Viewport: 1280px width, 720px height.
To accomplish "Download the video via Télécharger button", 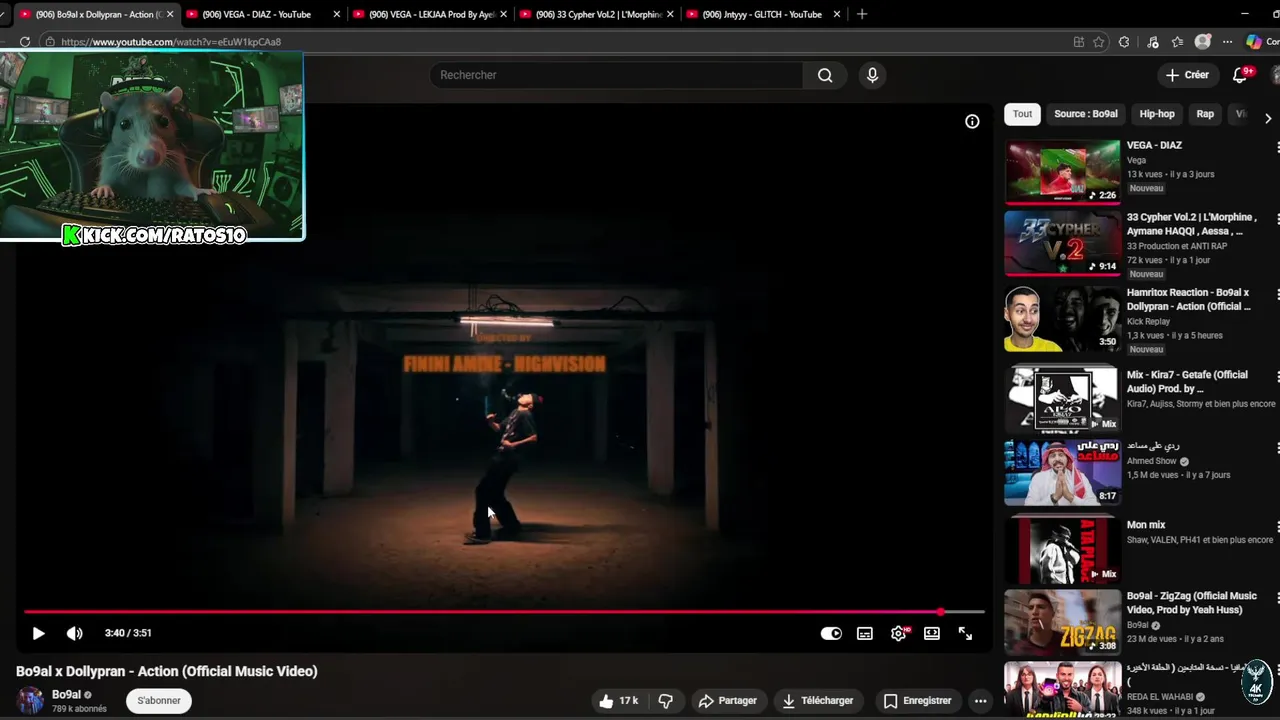I will tap(818, 701).
